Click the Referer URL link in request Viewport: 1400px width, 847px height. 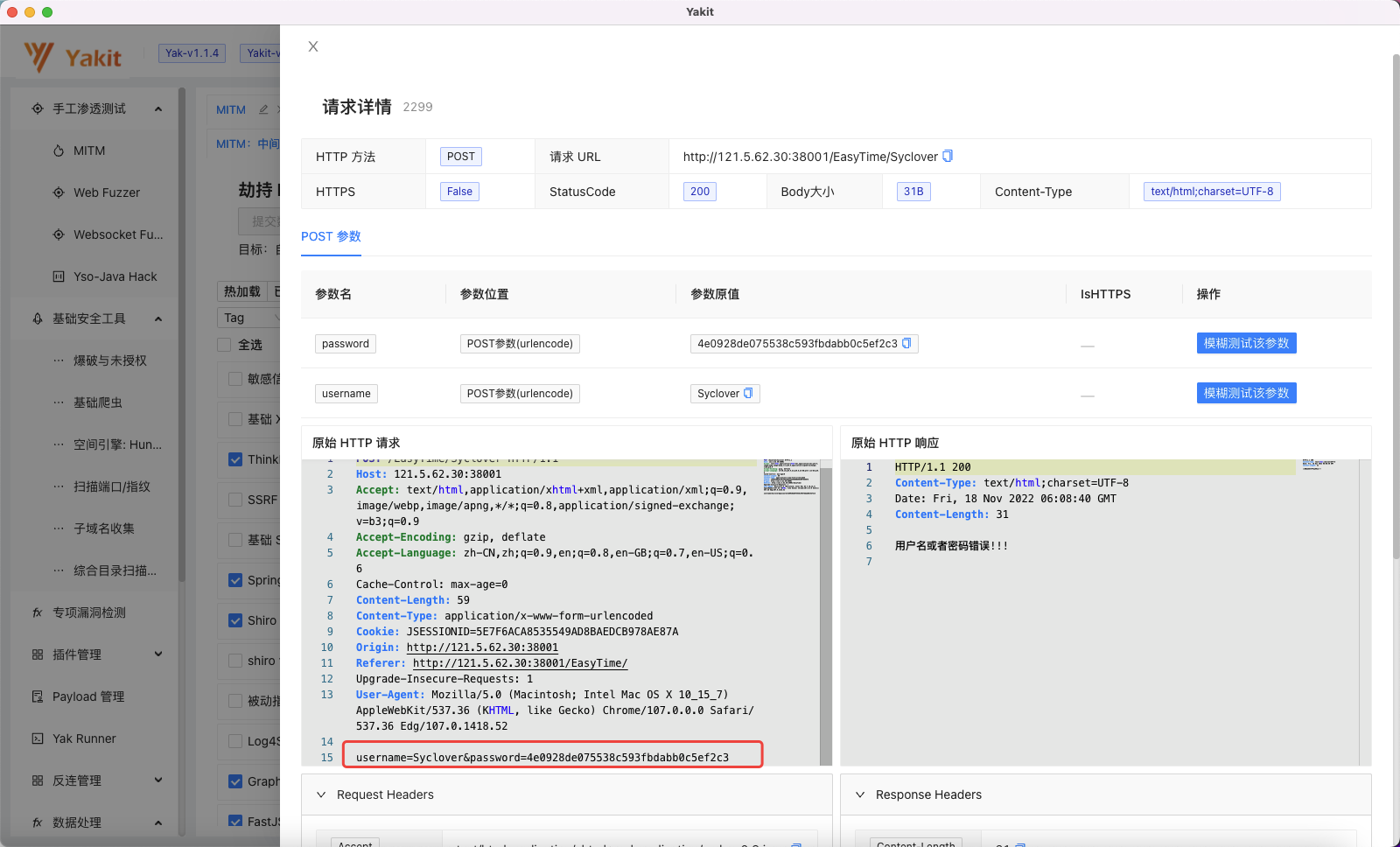click(521, 663)
